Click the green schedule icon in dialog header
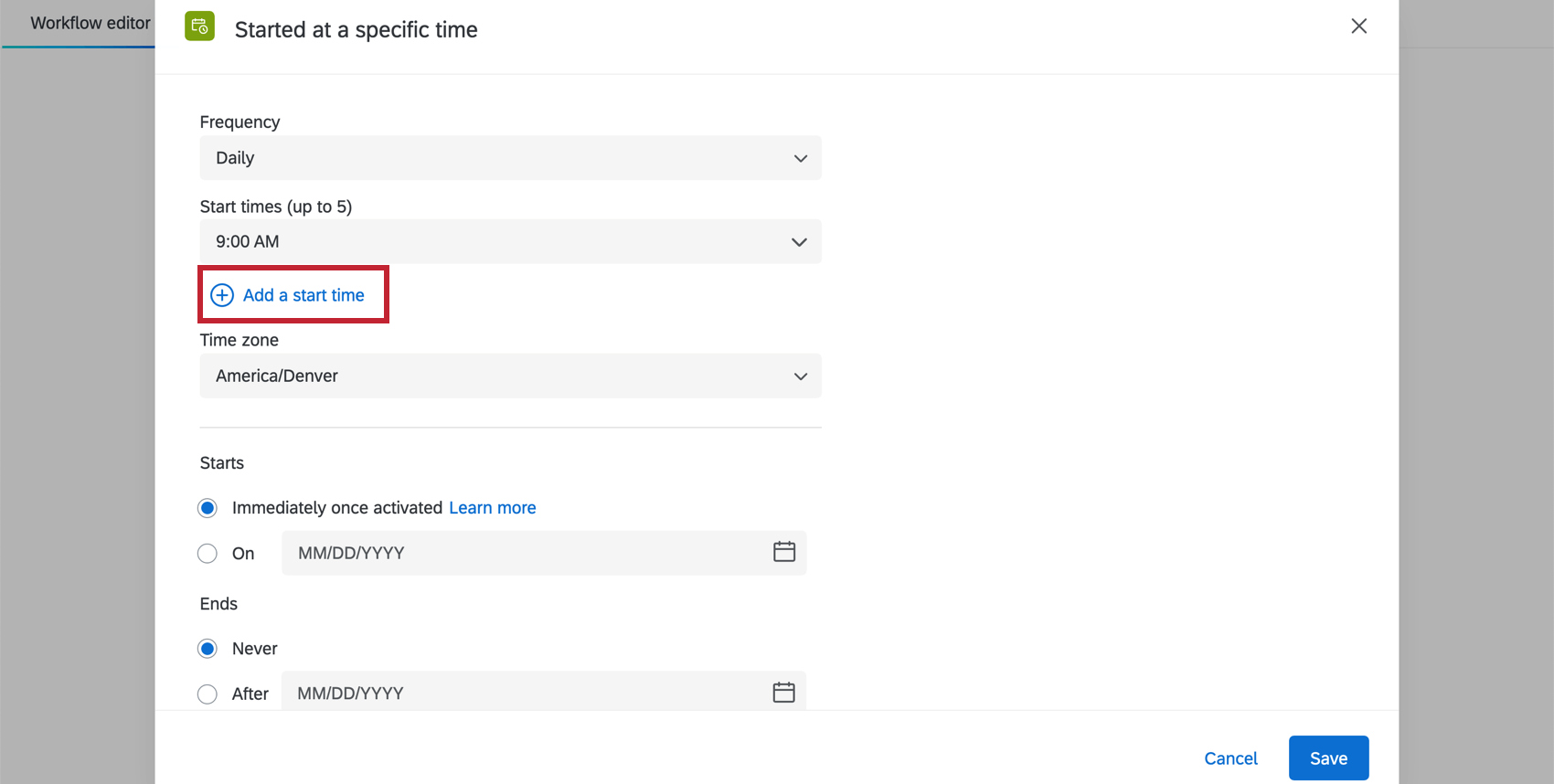Image resolution: width=1554 pixels, height=784 pixels. point(199,27)
